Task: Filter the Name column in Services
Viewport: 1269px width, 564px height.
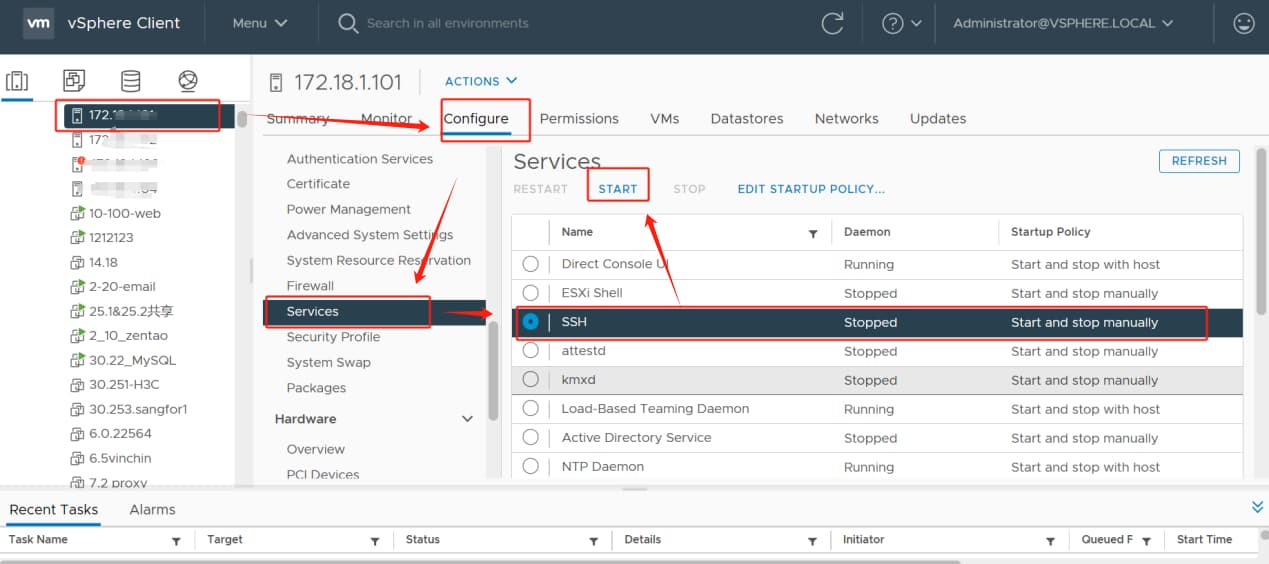Action: pyautogui.click(x=813, y=233)
